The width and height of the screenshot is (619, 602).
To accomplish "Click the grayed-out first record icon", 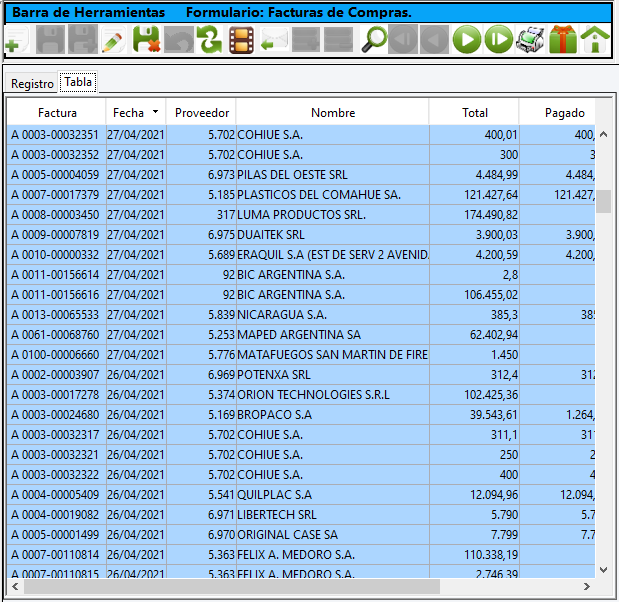I will (x=403, y=39).
